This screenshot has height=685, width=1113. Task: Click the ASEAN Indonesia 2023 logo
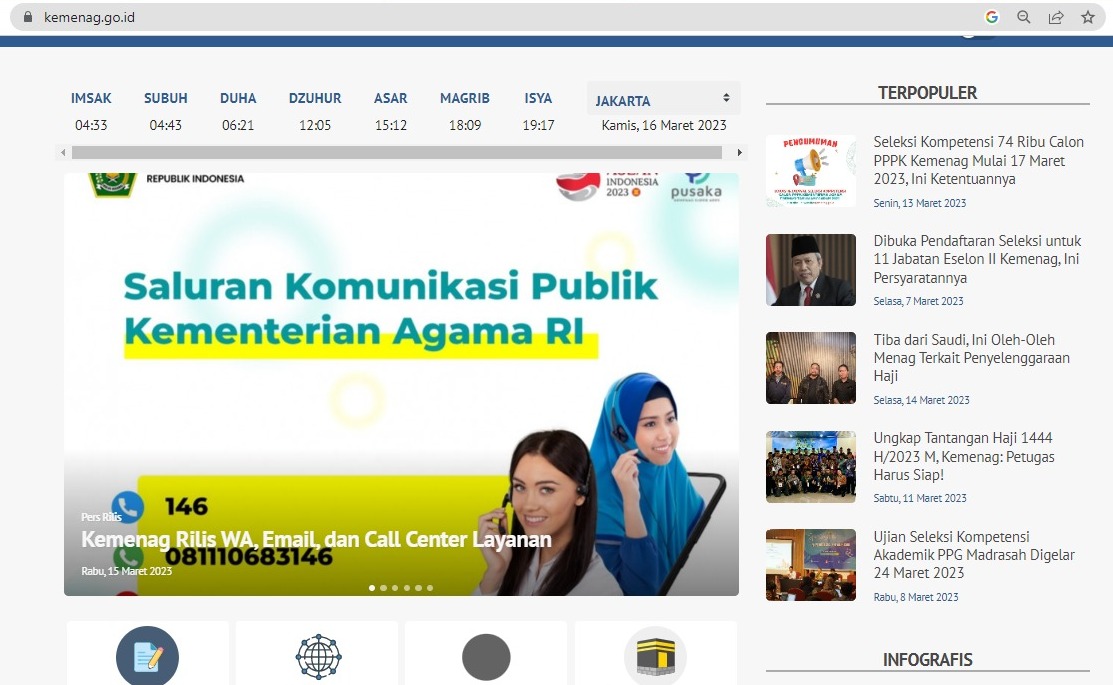[x=607, y=186]
